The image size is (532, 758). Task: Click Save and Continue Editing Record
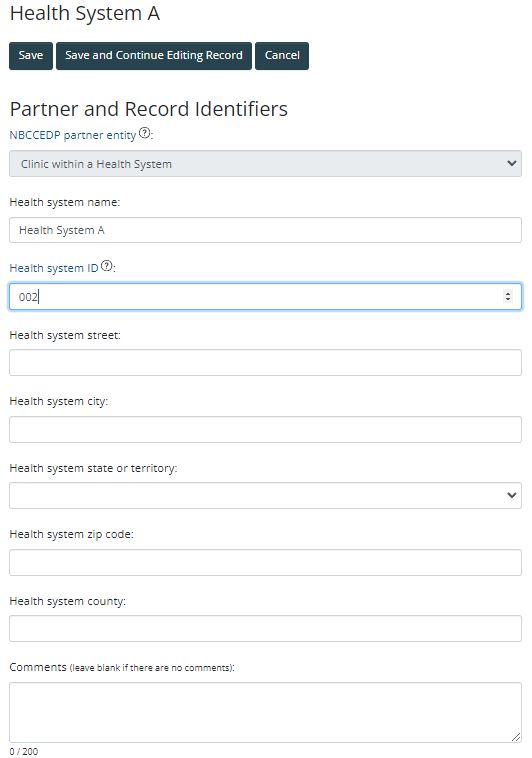click(154, 56)
